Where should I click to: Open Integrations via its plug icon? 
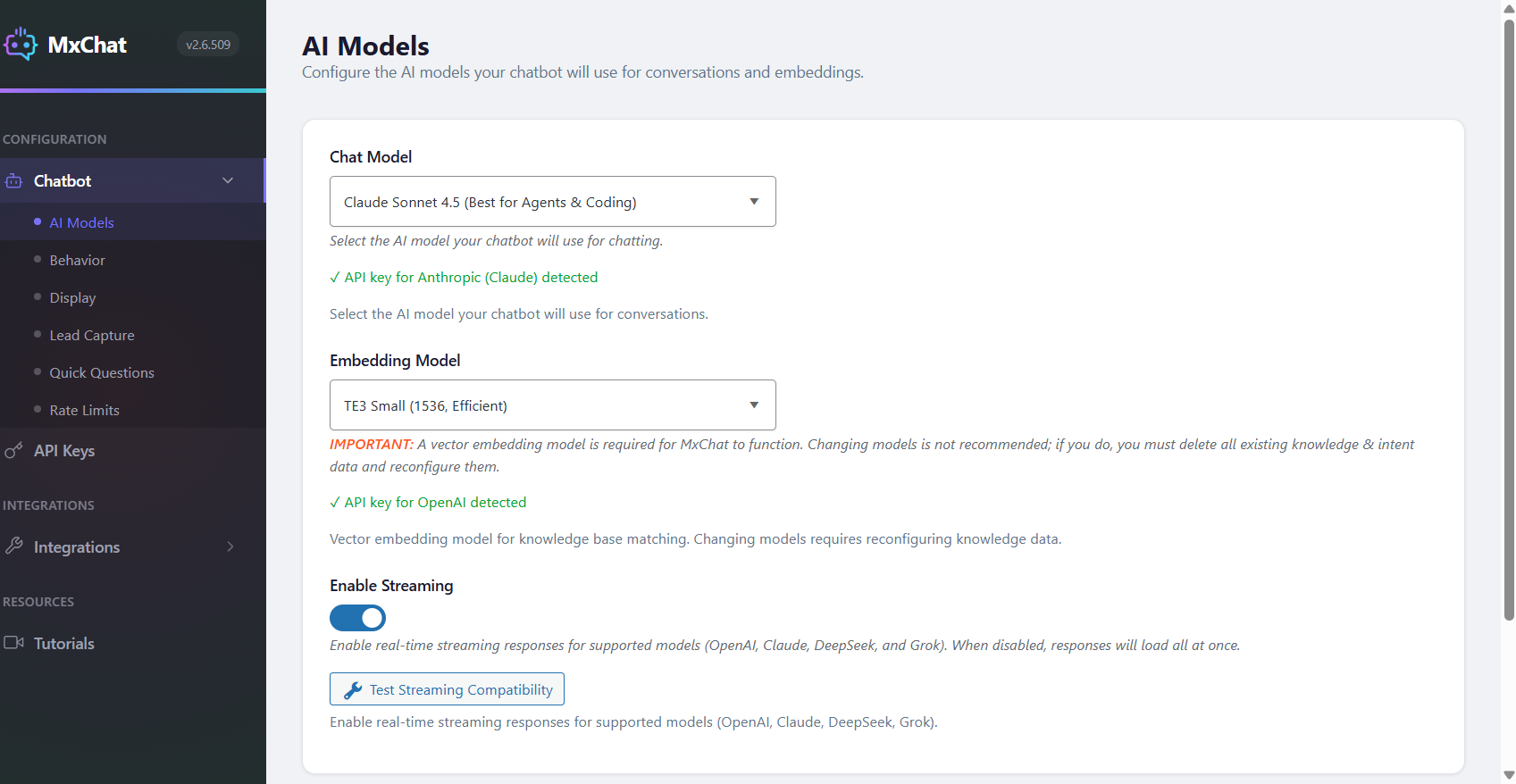15,546
